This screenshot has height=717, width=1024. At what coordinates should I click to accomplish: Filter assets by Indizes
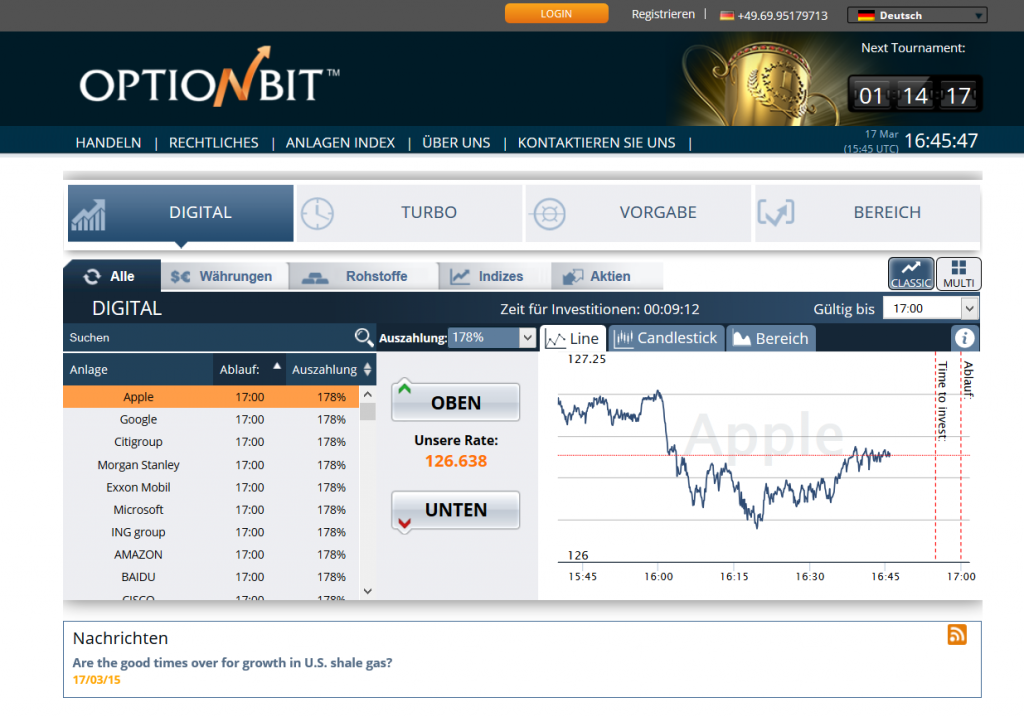[x=494, y=276]
